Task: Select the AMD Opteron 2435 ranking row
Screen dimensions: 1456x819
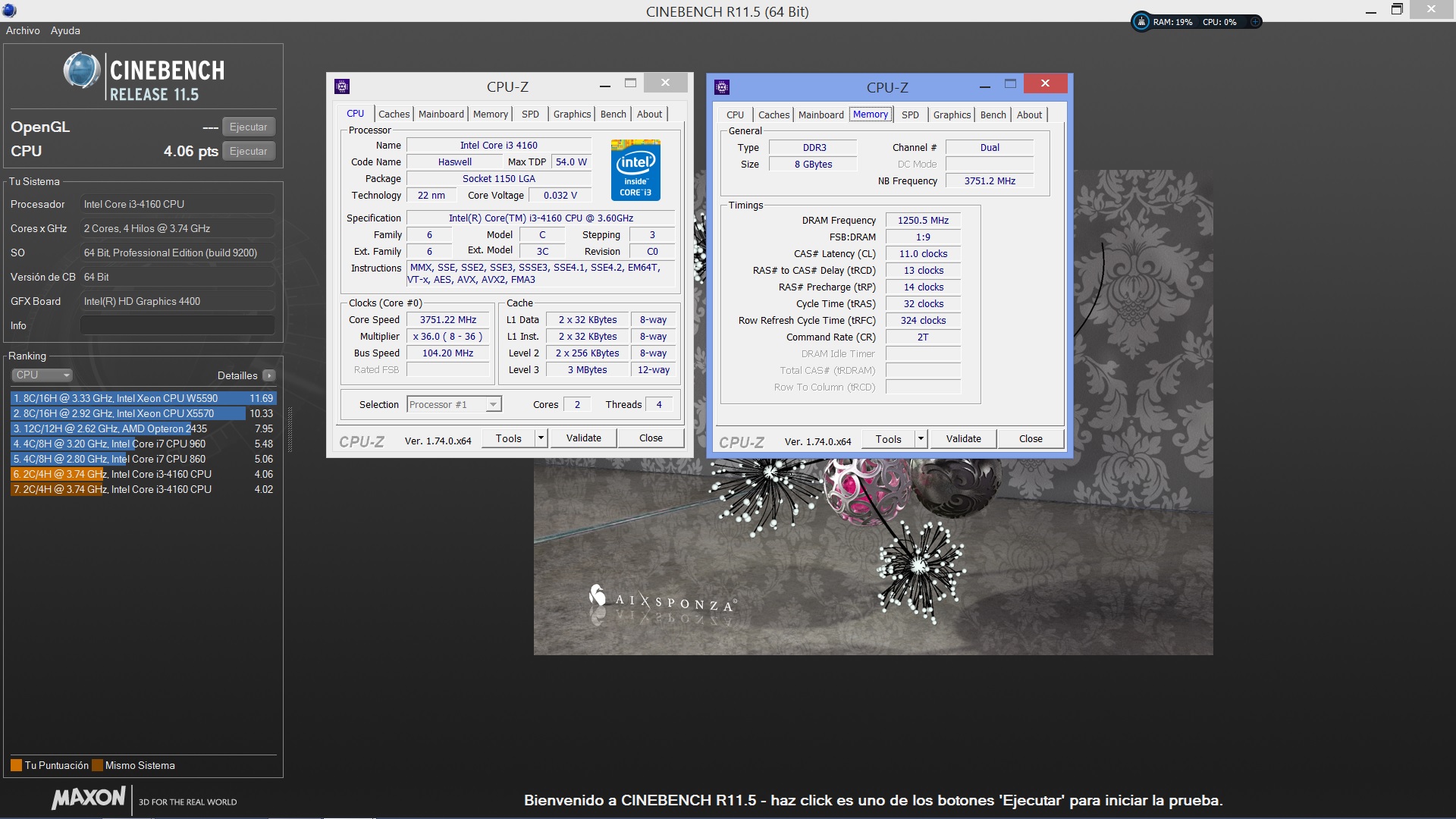Action: click(143, 428)
